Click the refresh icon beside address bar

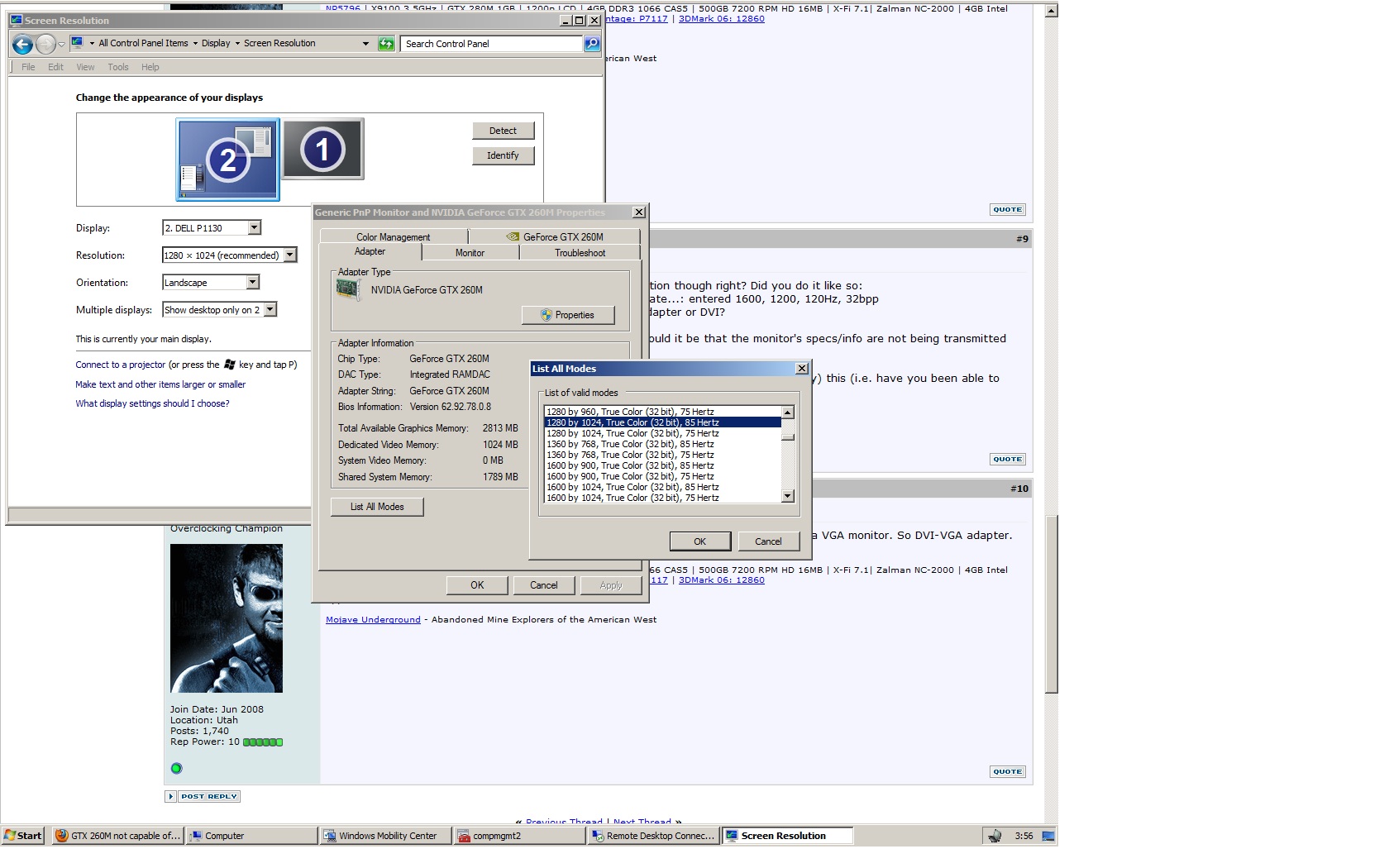pyautogui.click(x=386, y=44)
